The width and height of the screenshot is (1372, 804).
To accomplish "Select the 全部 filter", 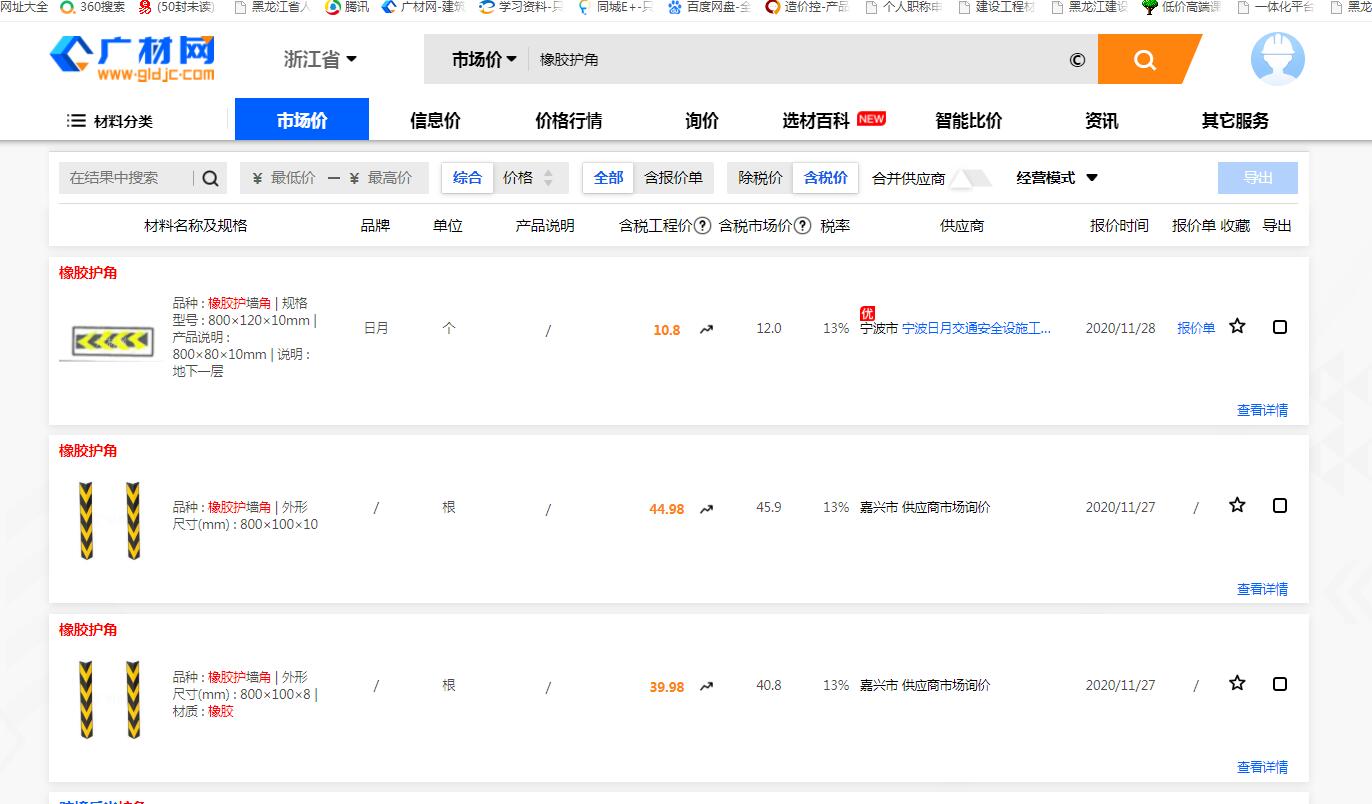I will [608, 178].
